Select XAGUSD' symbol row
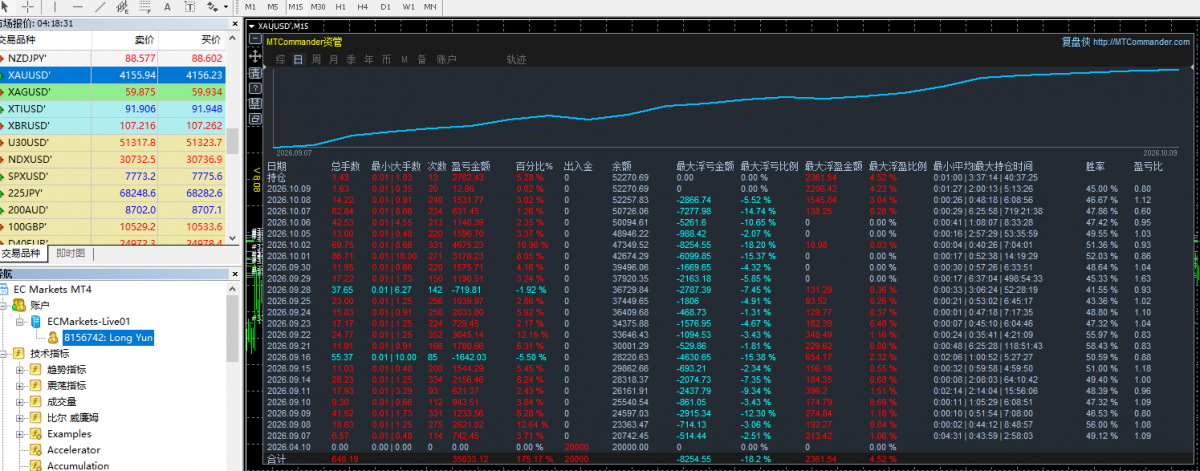This screenshot has height=471, width=1200. pos(112,92)
